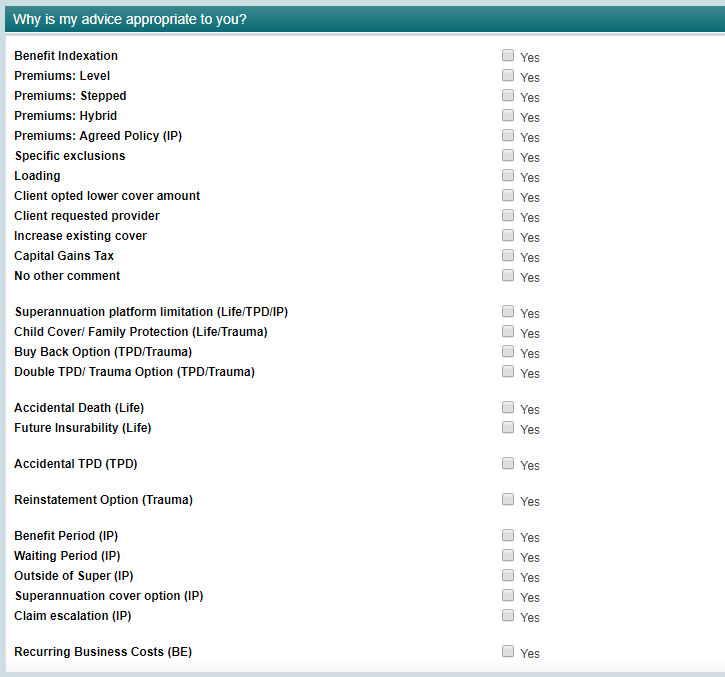Toggle the Loading checkbox
The image size is (725, 677).
[x=508, y=175]
